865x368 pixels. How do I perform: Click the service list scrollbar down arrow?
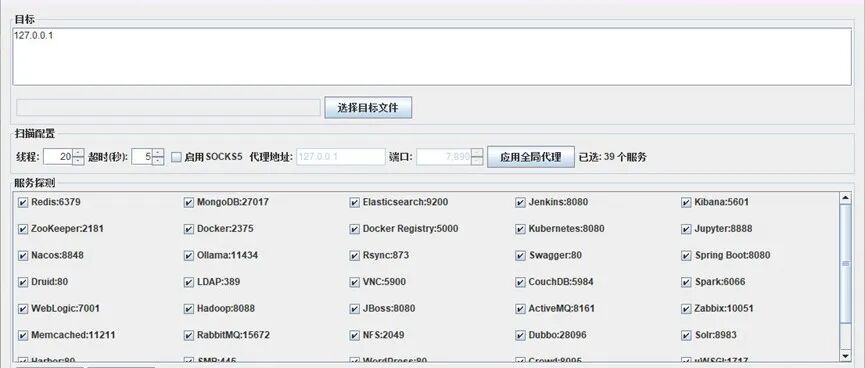(x=845, y=356)
